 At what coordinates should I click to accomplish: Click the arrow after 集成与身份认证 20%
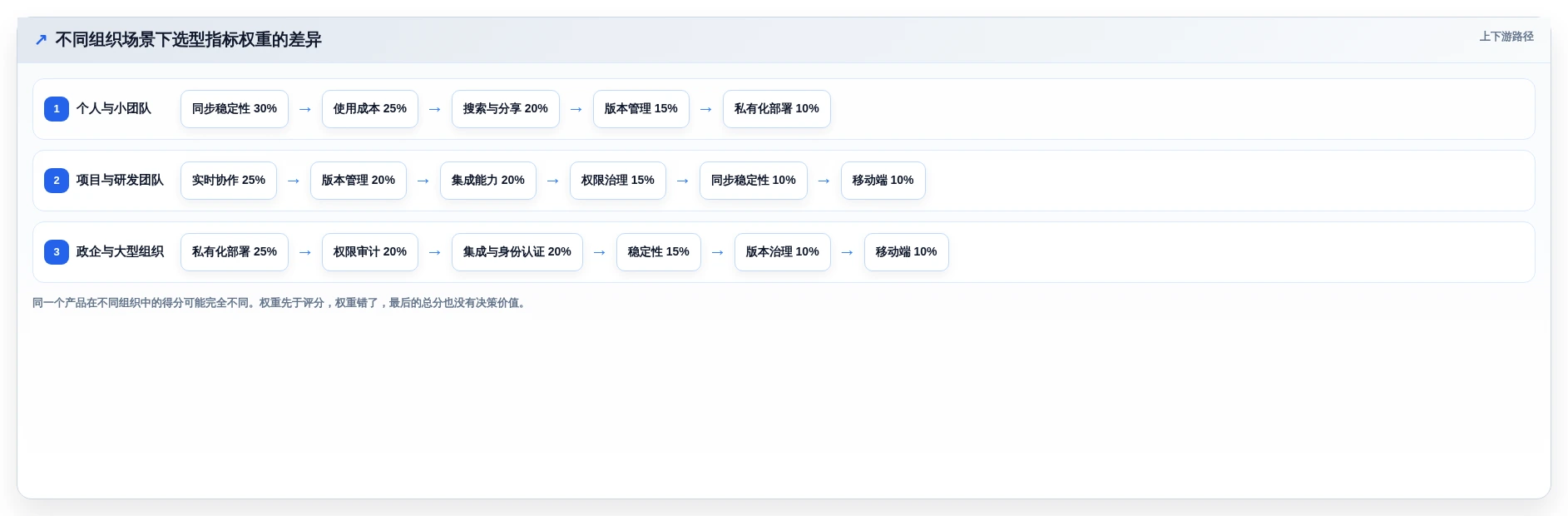[600, 252]
